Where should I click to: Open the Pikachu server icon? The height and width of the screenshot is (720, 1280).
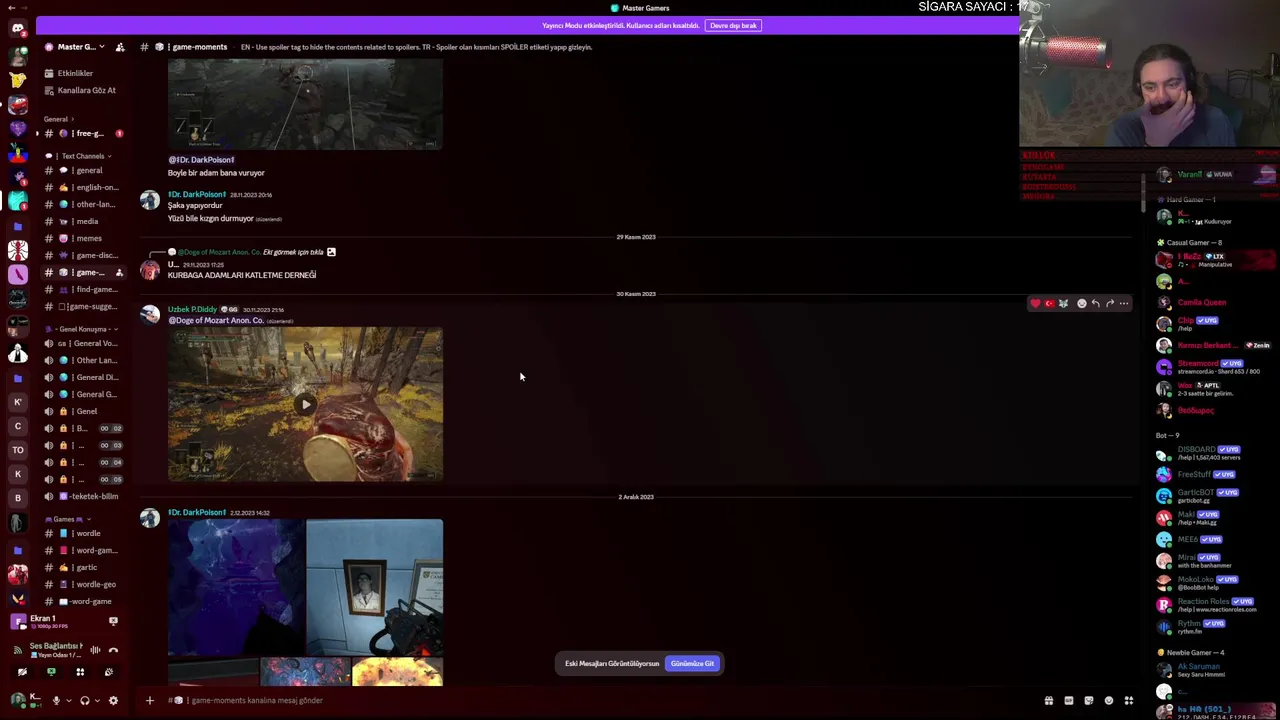pyautogui.click(x=17, y=80)
